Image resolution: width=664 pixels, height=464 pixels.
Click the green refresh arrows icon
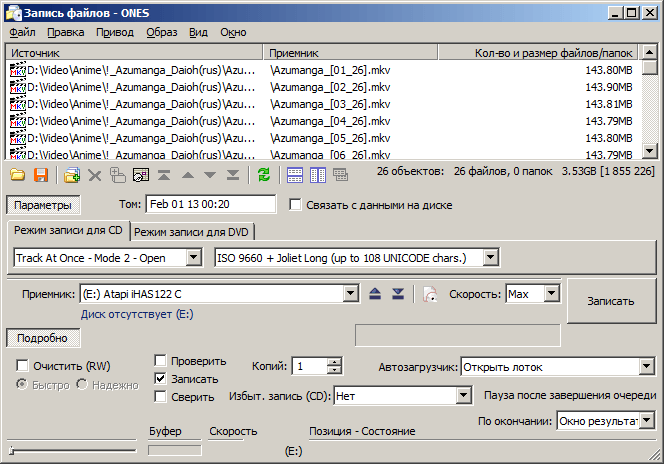(263, 175)
